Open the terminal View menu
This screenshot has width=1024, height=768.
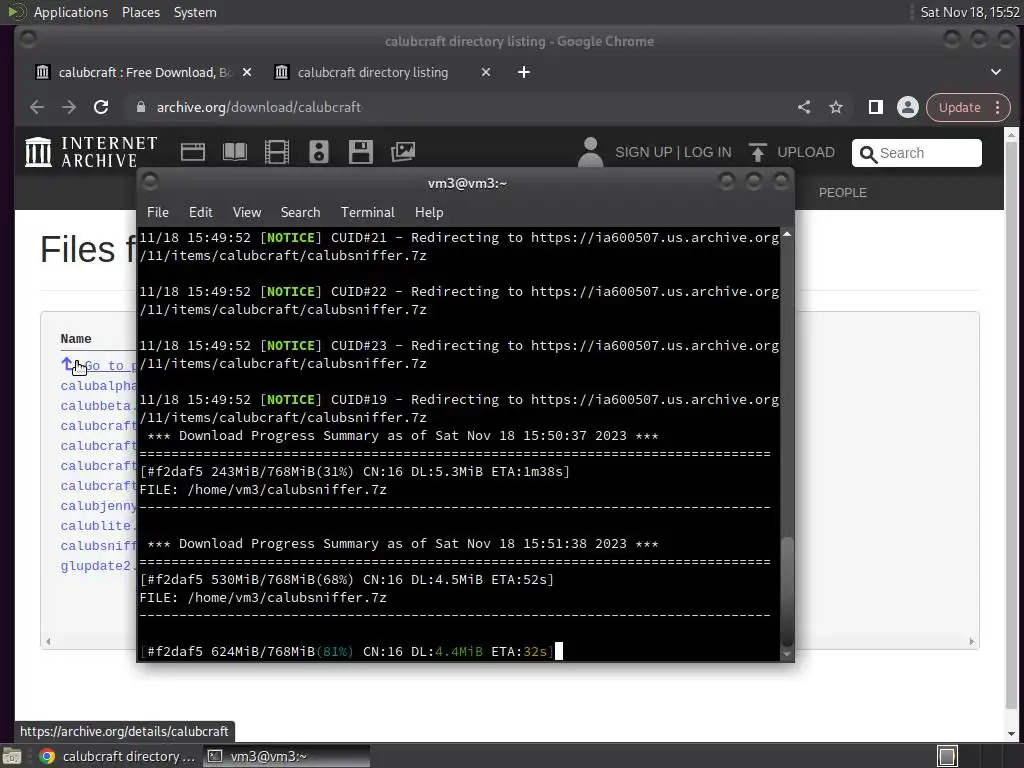(247, 212)
